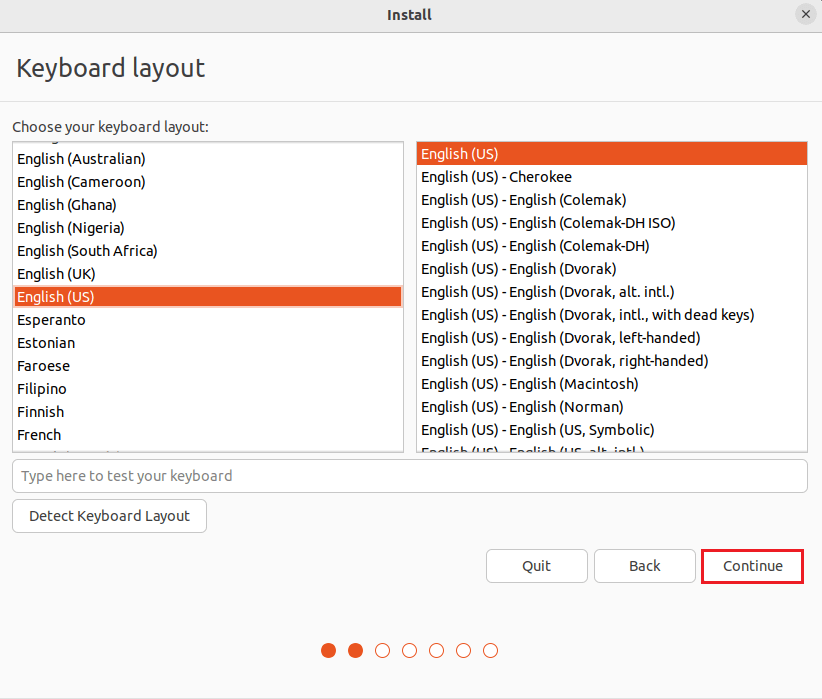Choose English (Australian) from layout list
The width and height of the screenshot is (822, 699).
click(81, 159)
